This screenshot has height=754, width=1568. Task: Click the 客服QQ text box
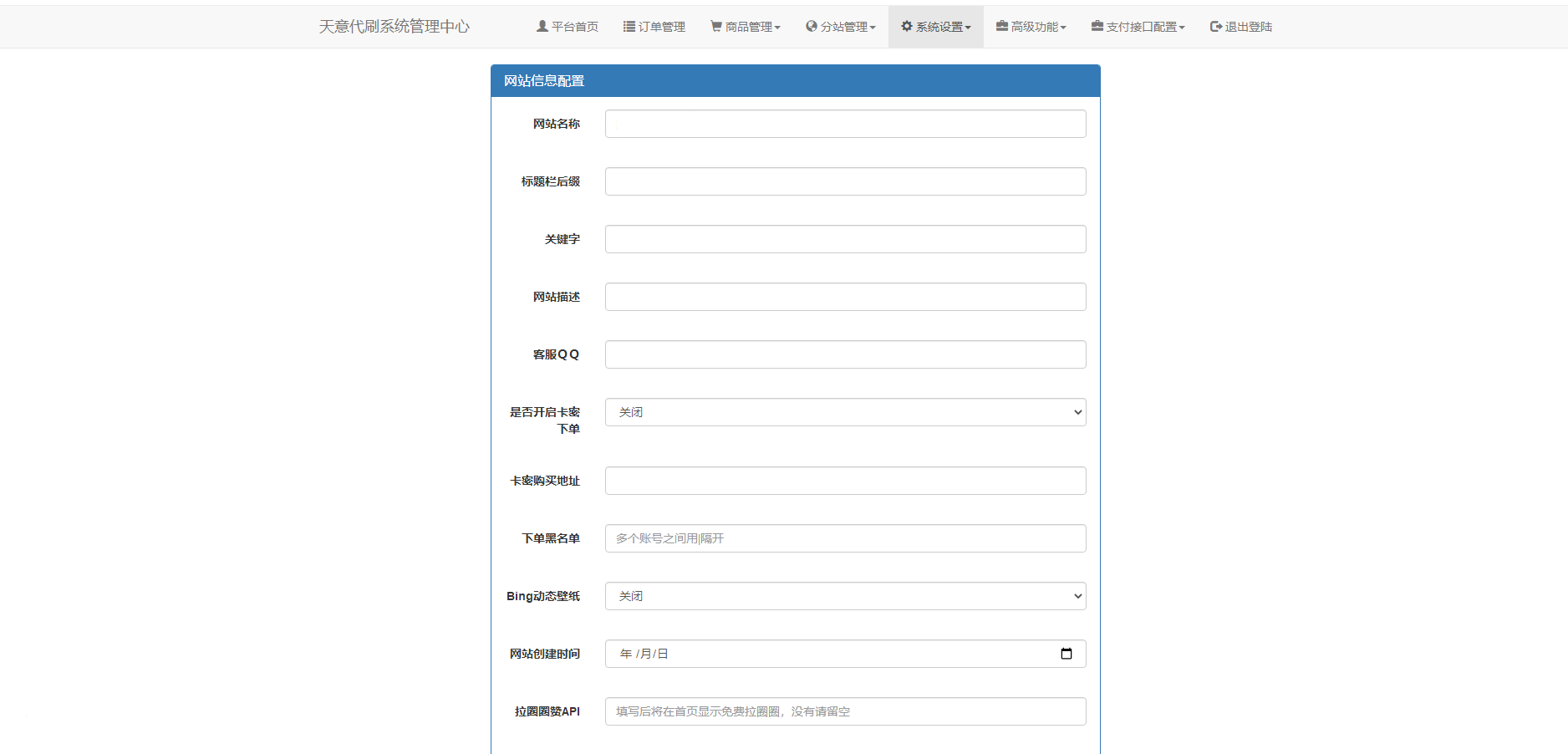pyautogui.click(x=844, y=354)
